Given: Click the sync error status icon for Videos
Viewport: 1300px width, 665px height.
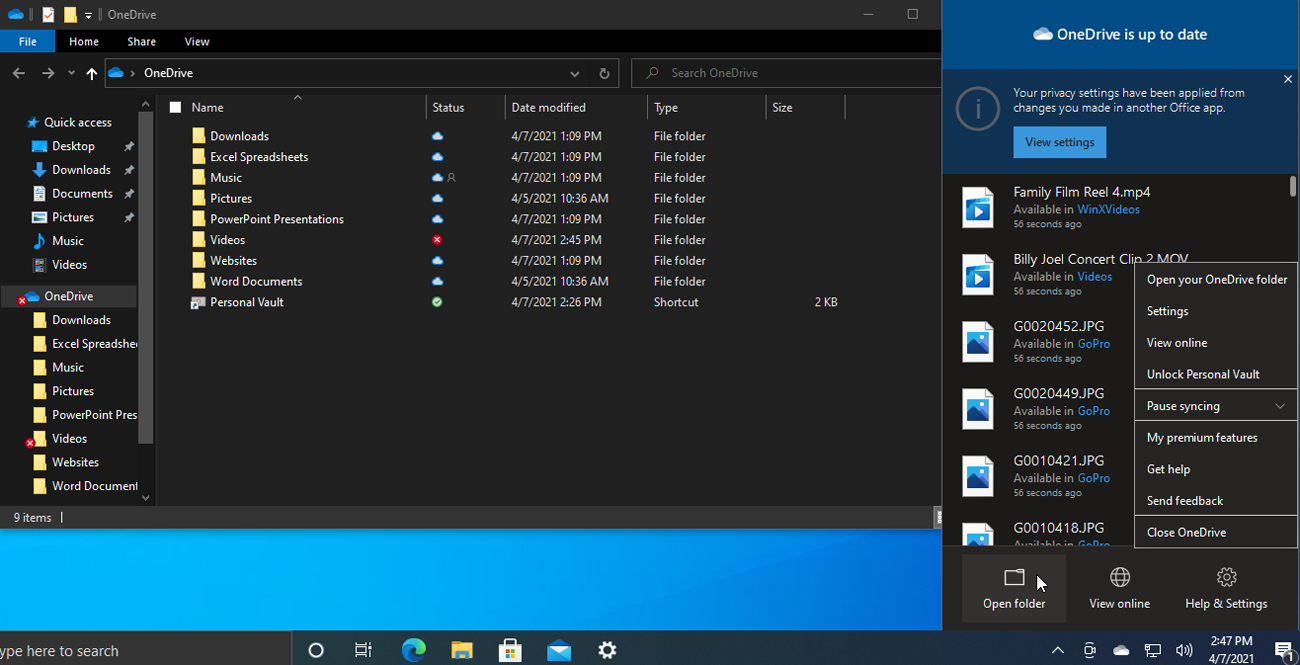Looking at the screenshot, I should (x=437, y=240).
